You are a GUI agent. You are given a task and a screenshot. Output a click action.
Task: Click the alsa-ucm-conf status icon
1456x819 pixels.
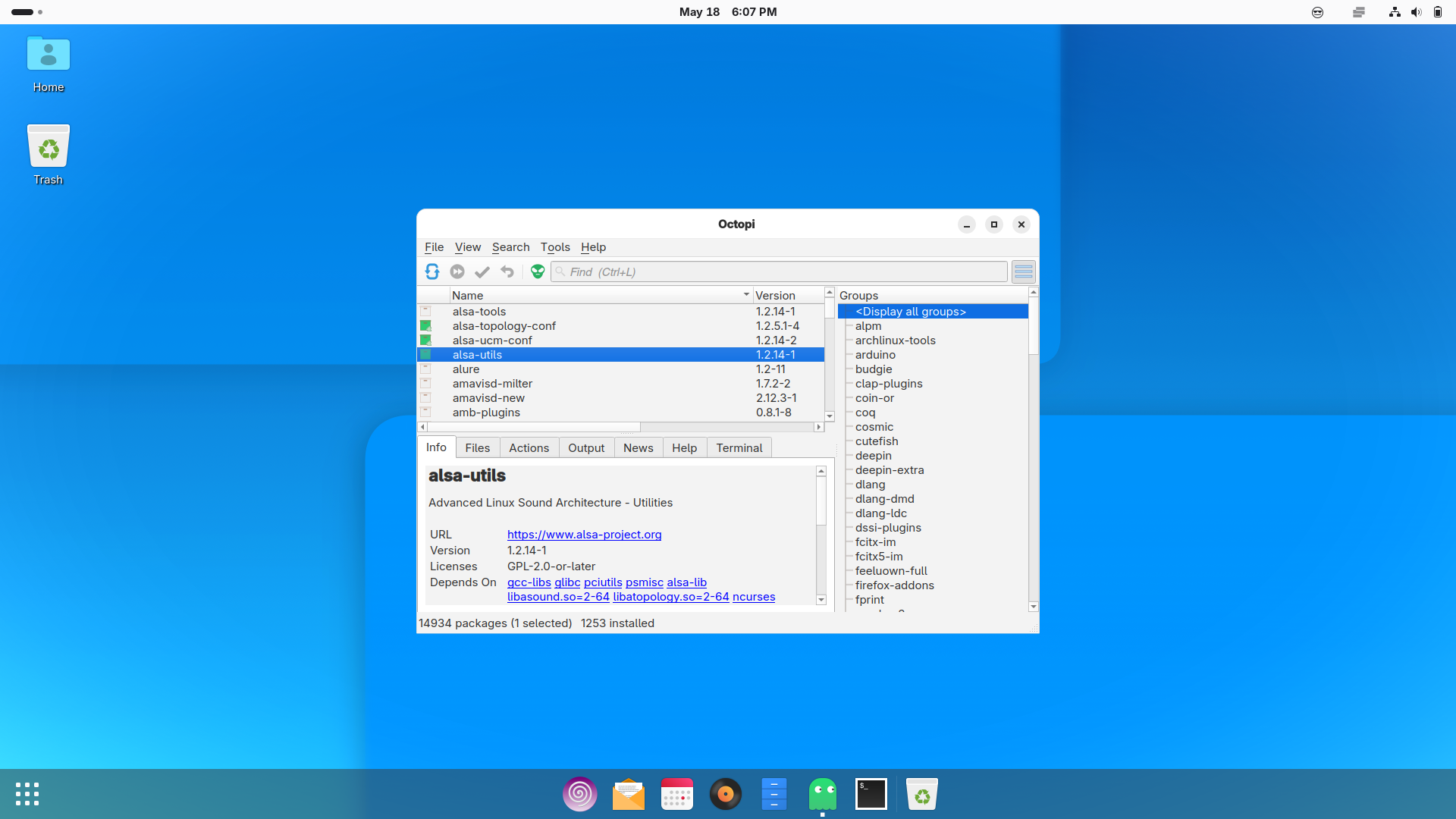pos(425,340)
